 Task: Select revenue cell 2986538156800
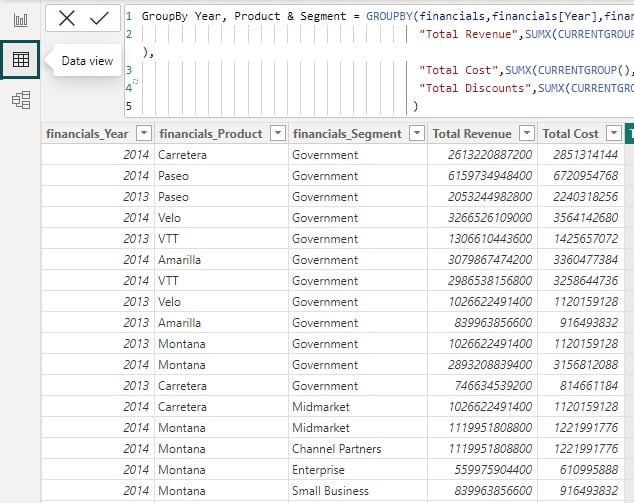coord(482,281)
